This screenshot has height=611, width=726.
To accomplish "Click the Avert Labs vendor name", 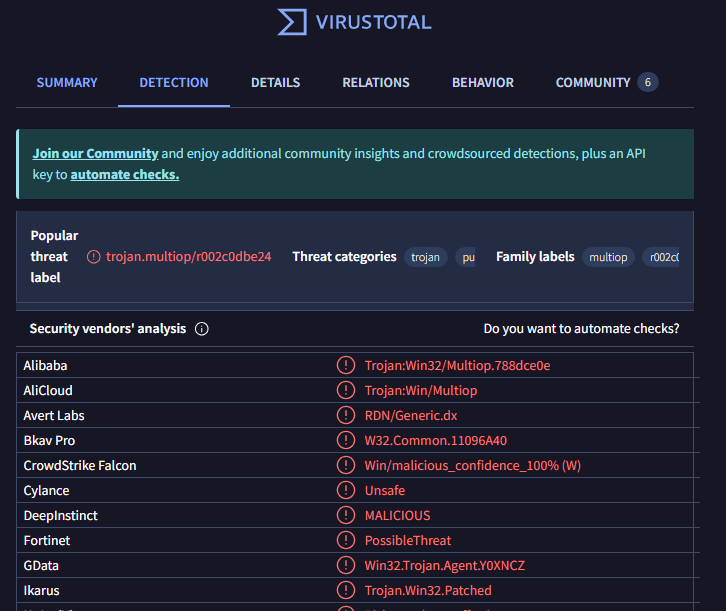I will 54,416.
